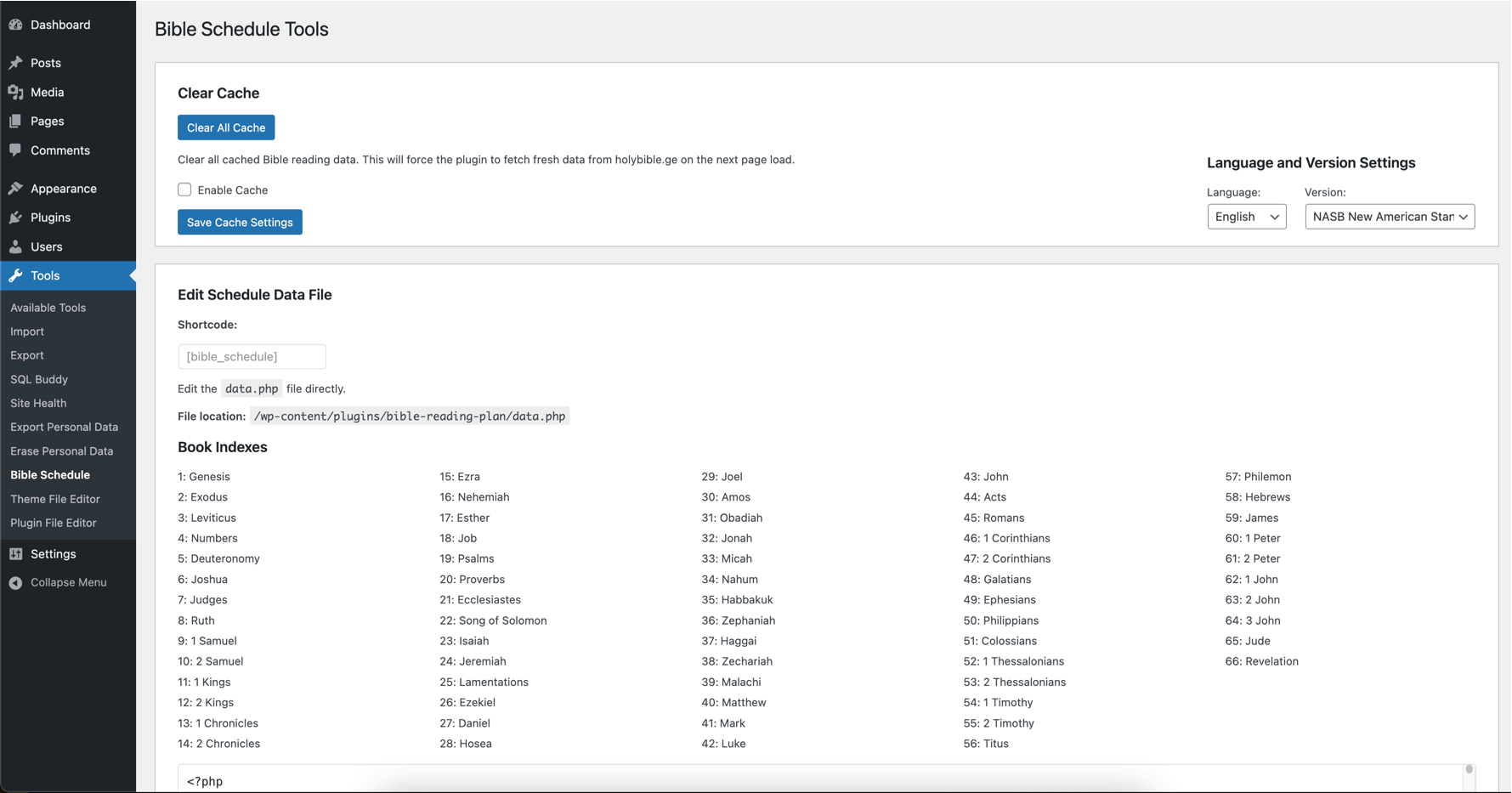The image size is (1512, 793).
Task: Click inside the PHP code editor area
Action: pyautogui.click(x=820, y=779)
